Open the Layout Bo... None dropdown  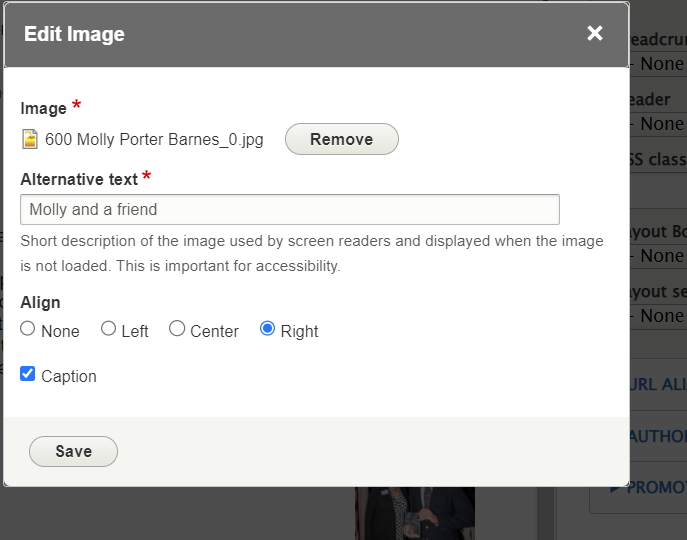659,256
